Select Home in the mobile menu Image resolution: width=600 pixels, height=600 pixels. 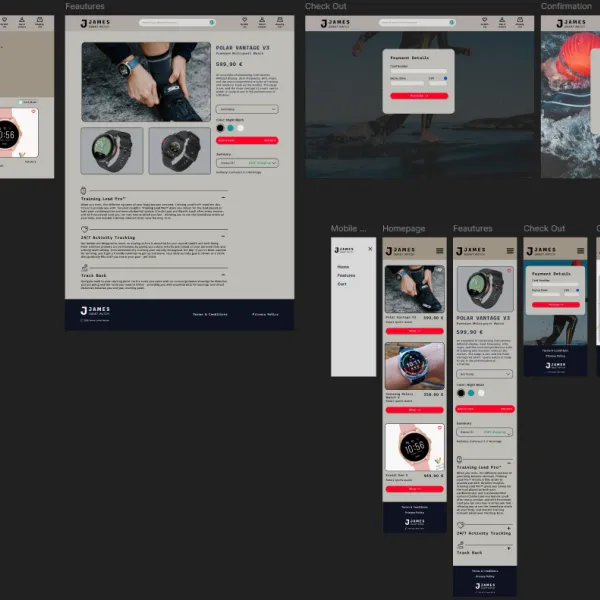pyautogui.click(x=343, y=267)
